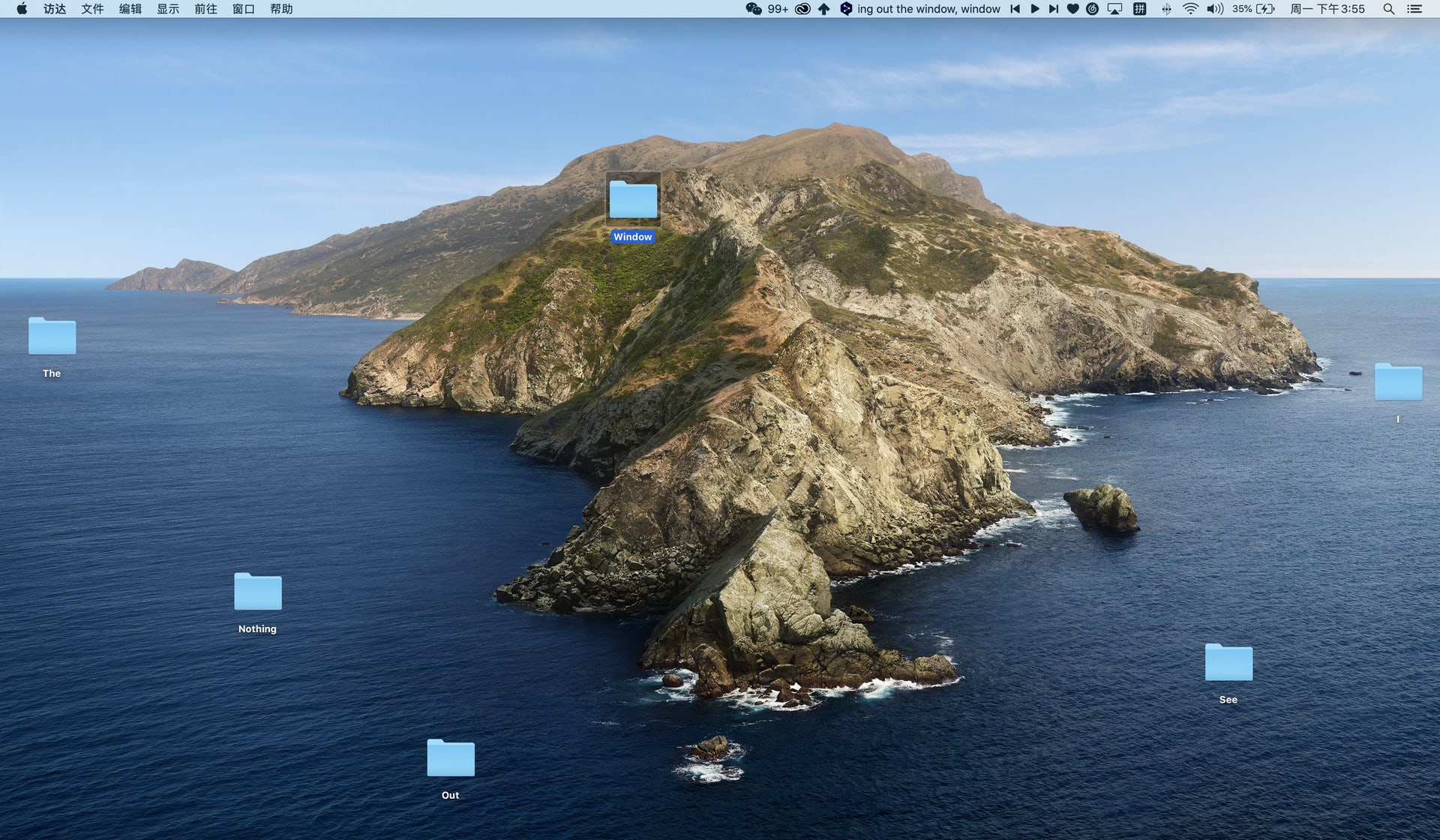Select the See folder icon
Image resolution: width=1440 pixels, height=840 pixels.
(x=1228, y=662)
